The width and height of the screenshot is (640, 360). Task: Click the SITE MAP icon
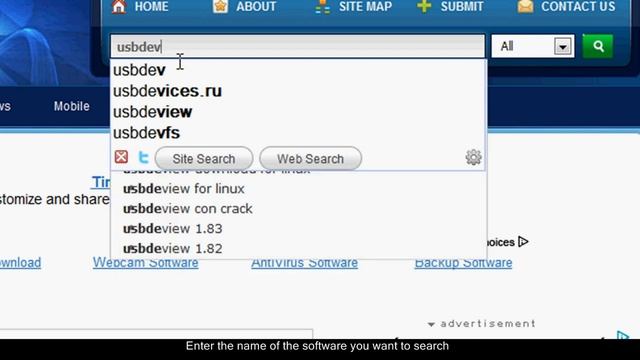point(322,7)
